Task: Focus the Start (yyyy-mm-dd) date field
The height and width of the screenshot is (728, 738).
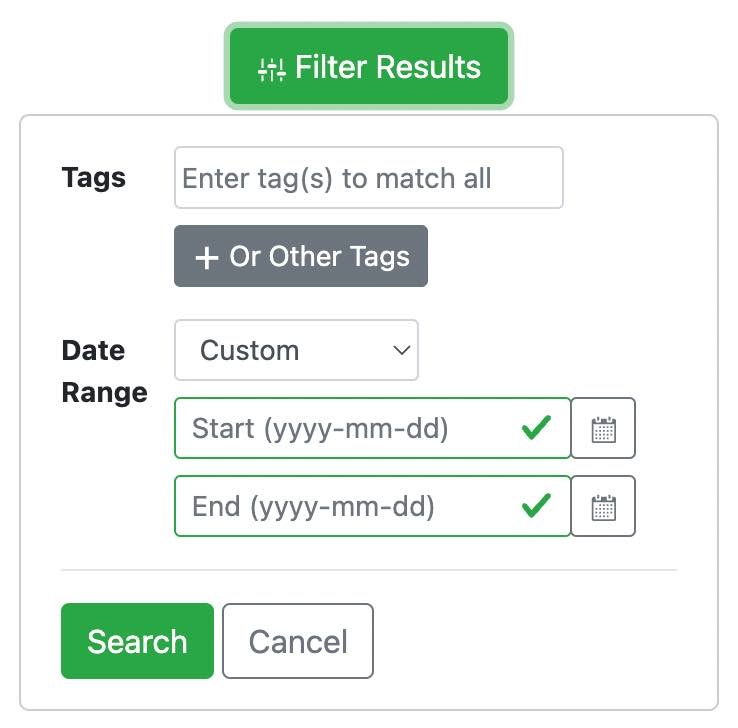Action: pyautogui.click(x=373, y=428)
